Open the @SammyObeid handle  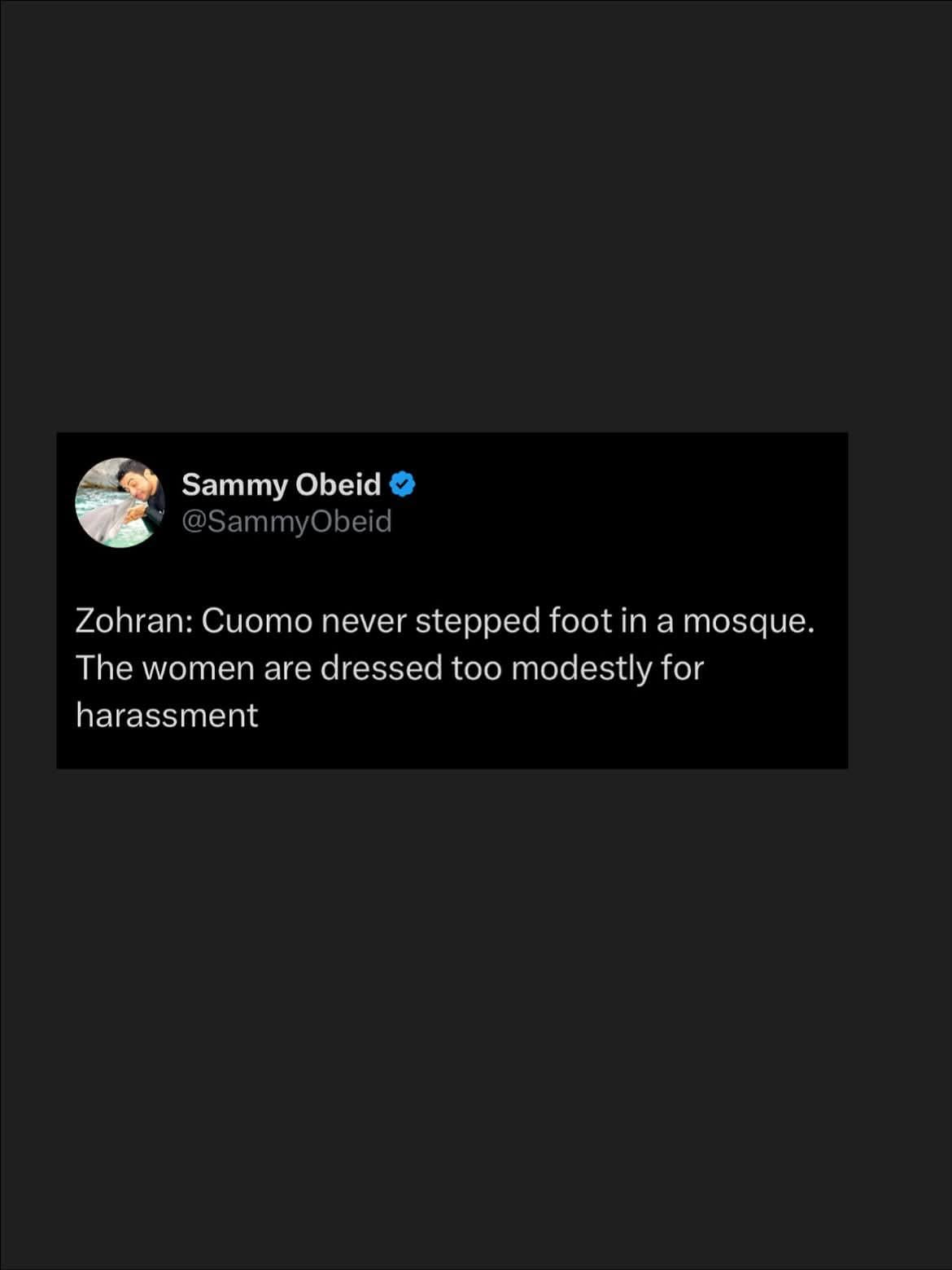286,521
